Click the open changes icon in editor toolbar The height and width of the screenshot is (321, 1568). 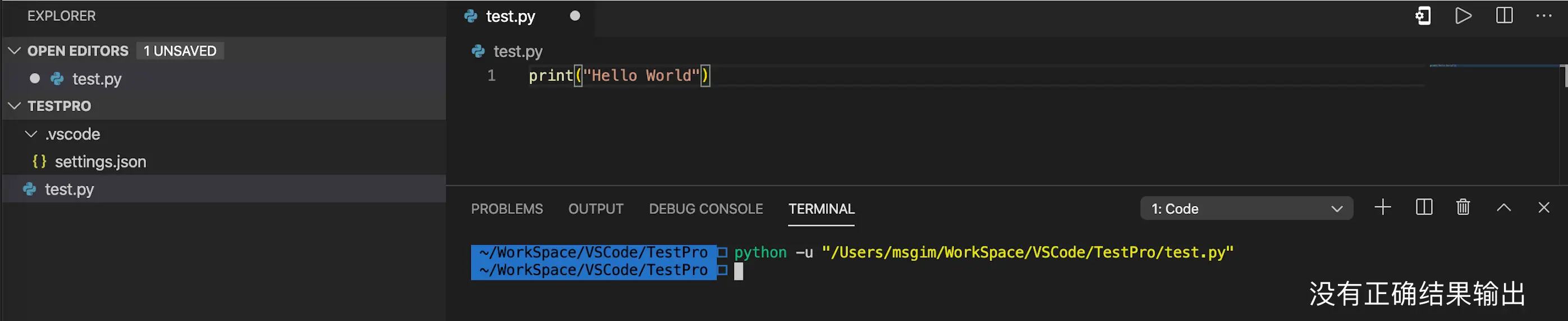click(1423, 16)
